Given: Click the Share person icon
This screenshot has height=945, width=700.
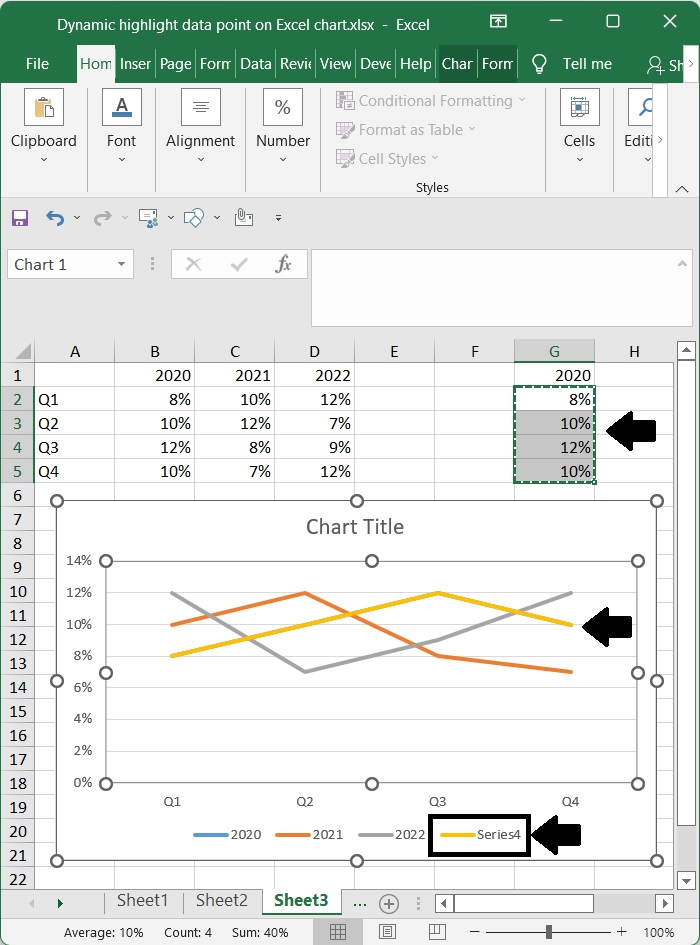Looking at the screenshot, I should (655, 64).
